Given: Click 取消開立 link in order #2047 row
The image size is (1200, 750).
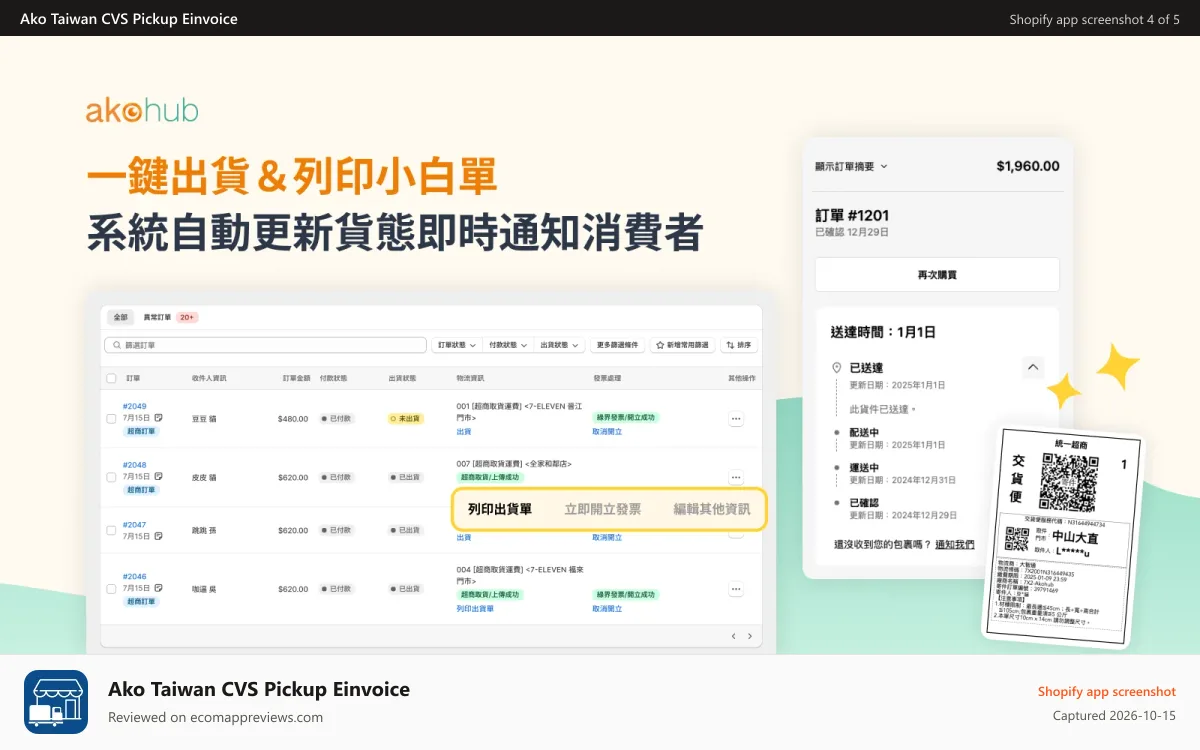Looking at the screenshot, I should point(607,537).
